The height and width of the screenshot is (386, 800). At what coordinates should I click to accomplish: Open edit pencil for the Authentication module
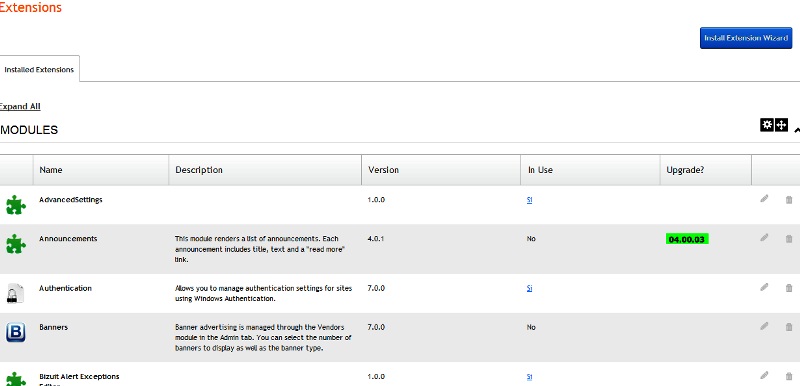(764, 287)
